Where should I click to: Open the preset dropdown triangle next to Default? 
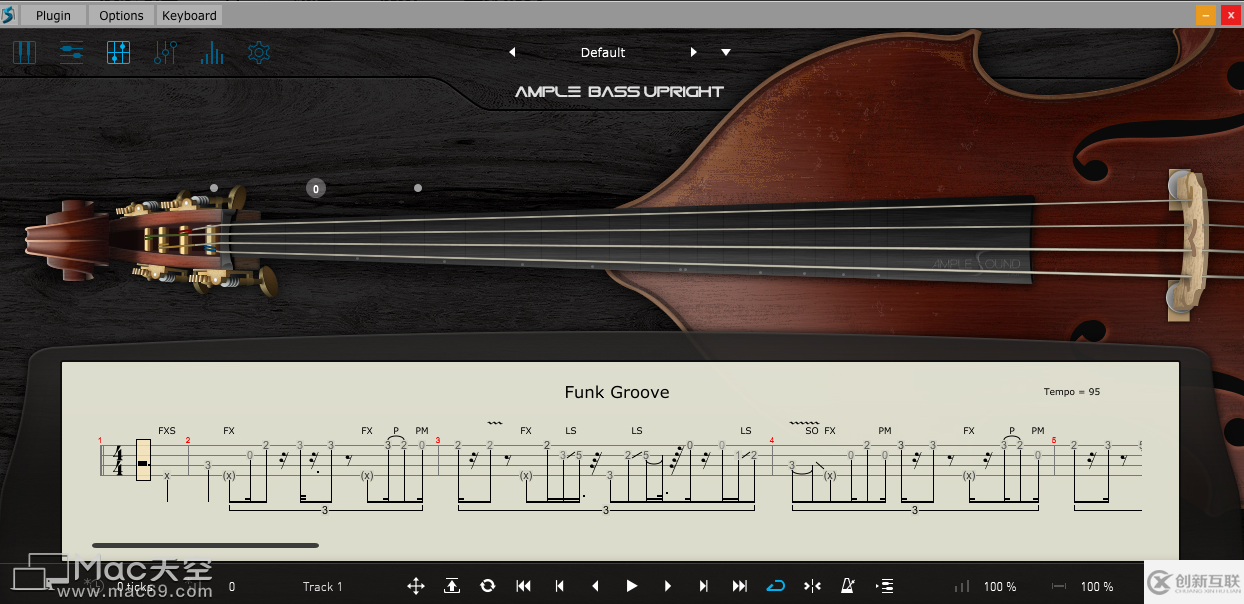[x=725, y=52]
